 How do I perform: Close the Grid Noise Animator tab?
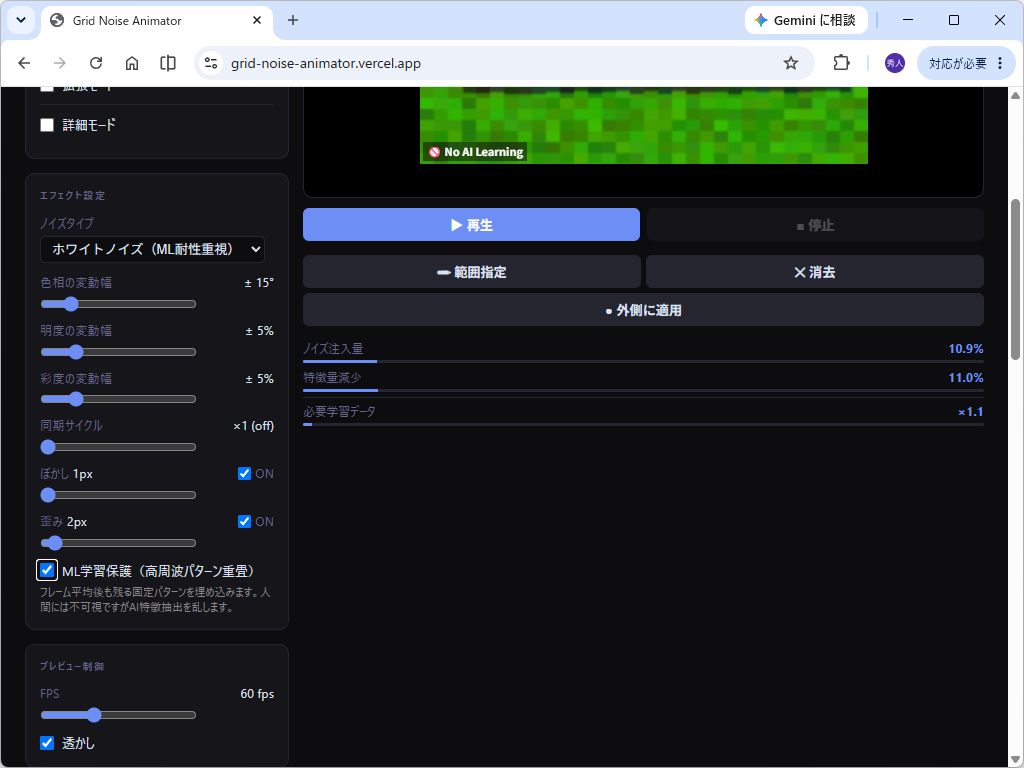coord(257,20)
